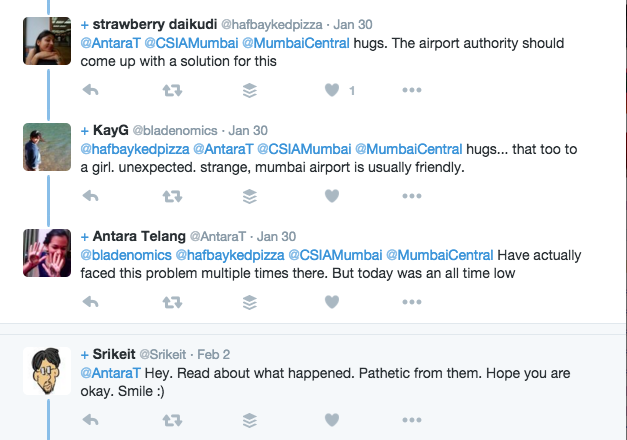Image resolution: width=627 pixels, height=440 pixels.
Task: Like KayG's tweet
Action: pos(332,196)
